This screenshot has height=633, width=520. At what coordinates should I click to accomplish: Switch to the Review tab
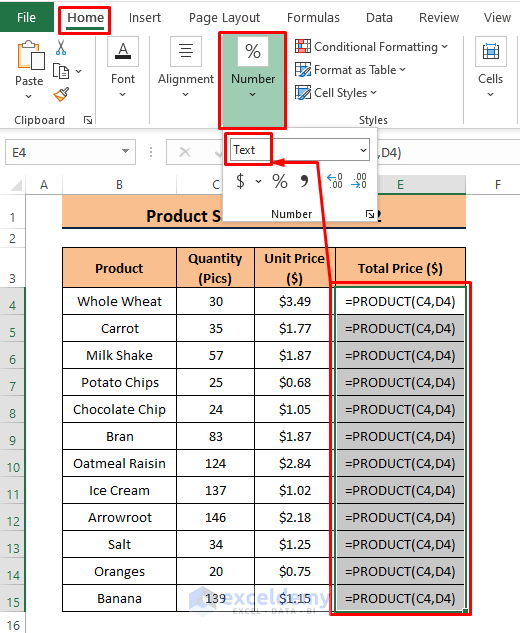[439, 17]
